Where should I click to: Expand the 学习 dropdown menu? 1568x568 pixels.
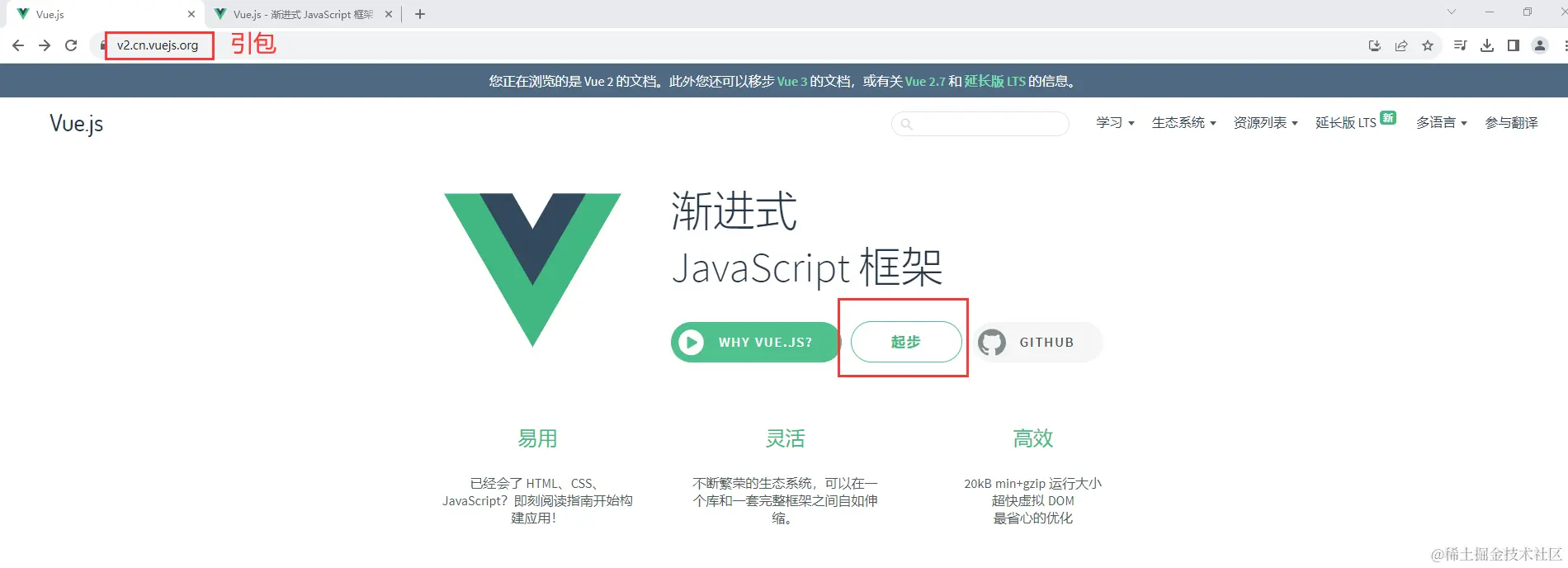tap(1115, 123)
